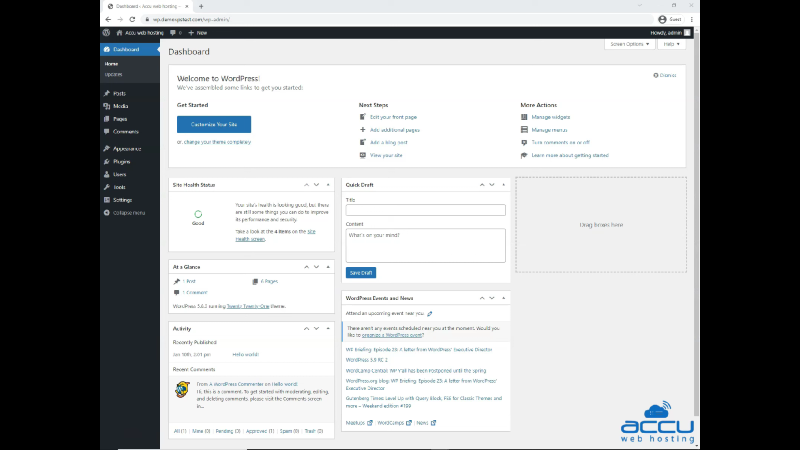Click the Users icon in sidebar
Viewport: 800px width, 450px height.
point(107,174)
